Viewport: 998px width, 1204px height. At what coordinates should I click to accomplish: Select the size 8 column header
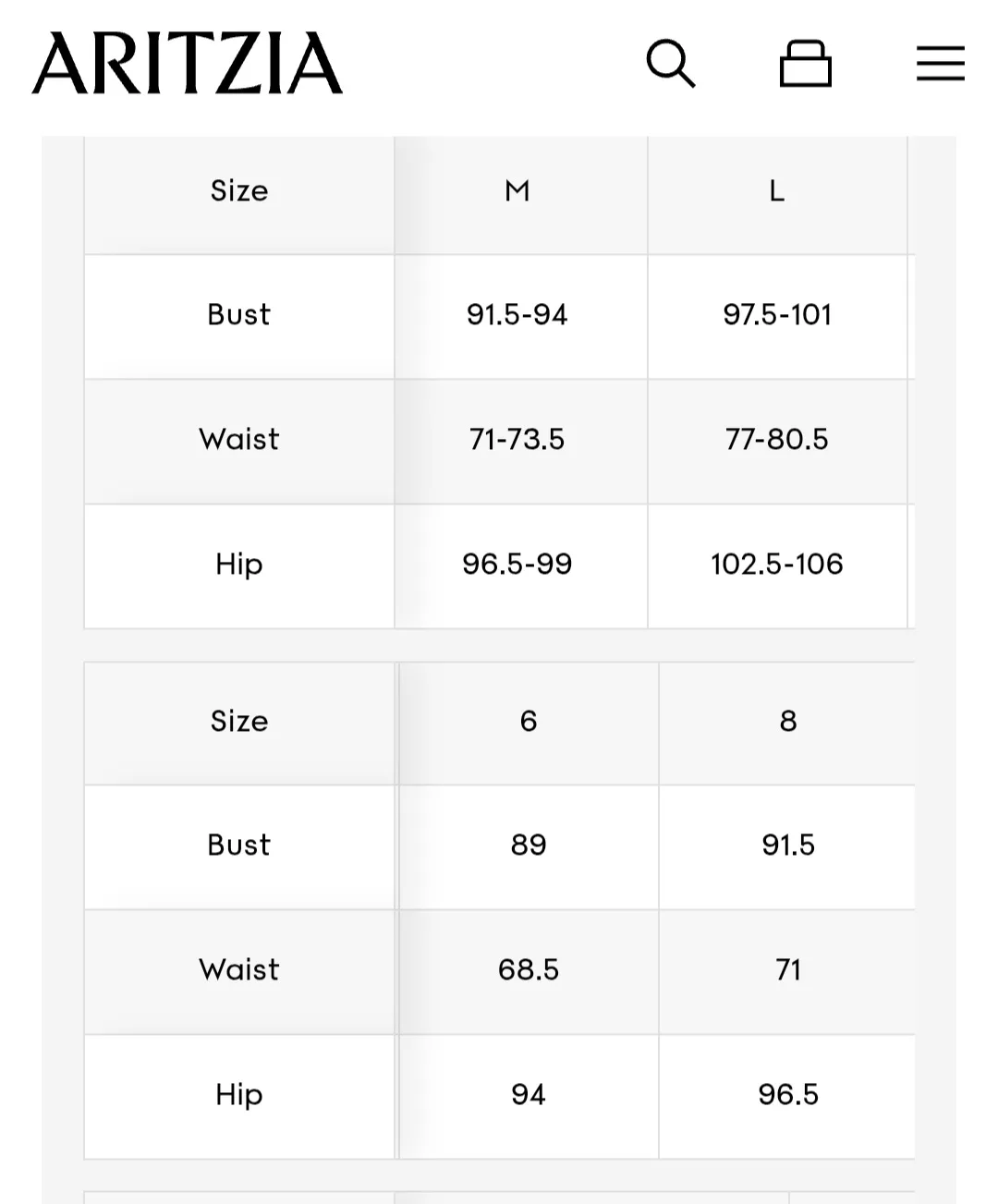point(788,721)
